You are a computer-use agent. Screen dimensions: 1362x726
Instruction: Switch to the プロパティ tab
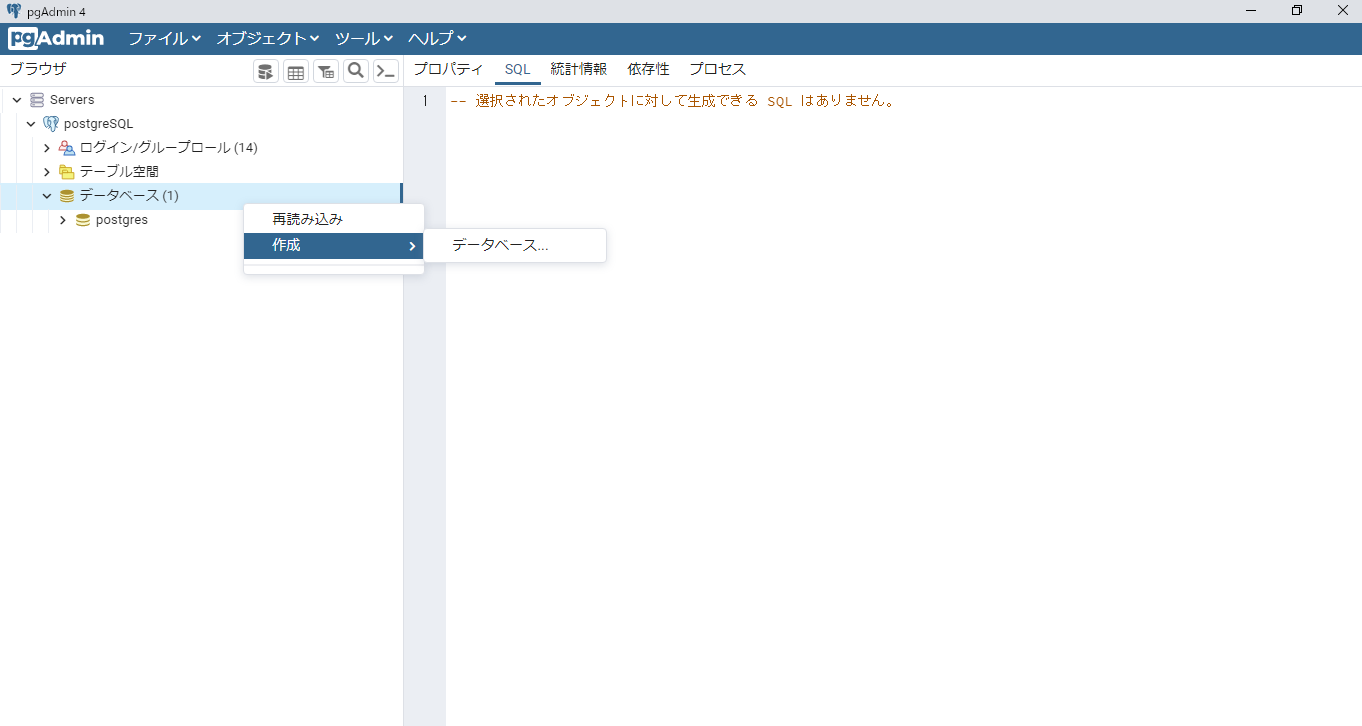click(x=448, y=69)
